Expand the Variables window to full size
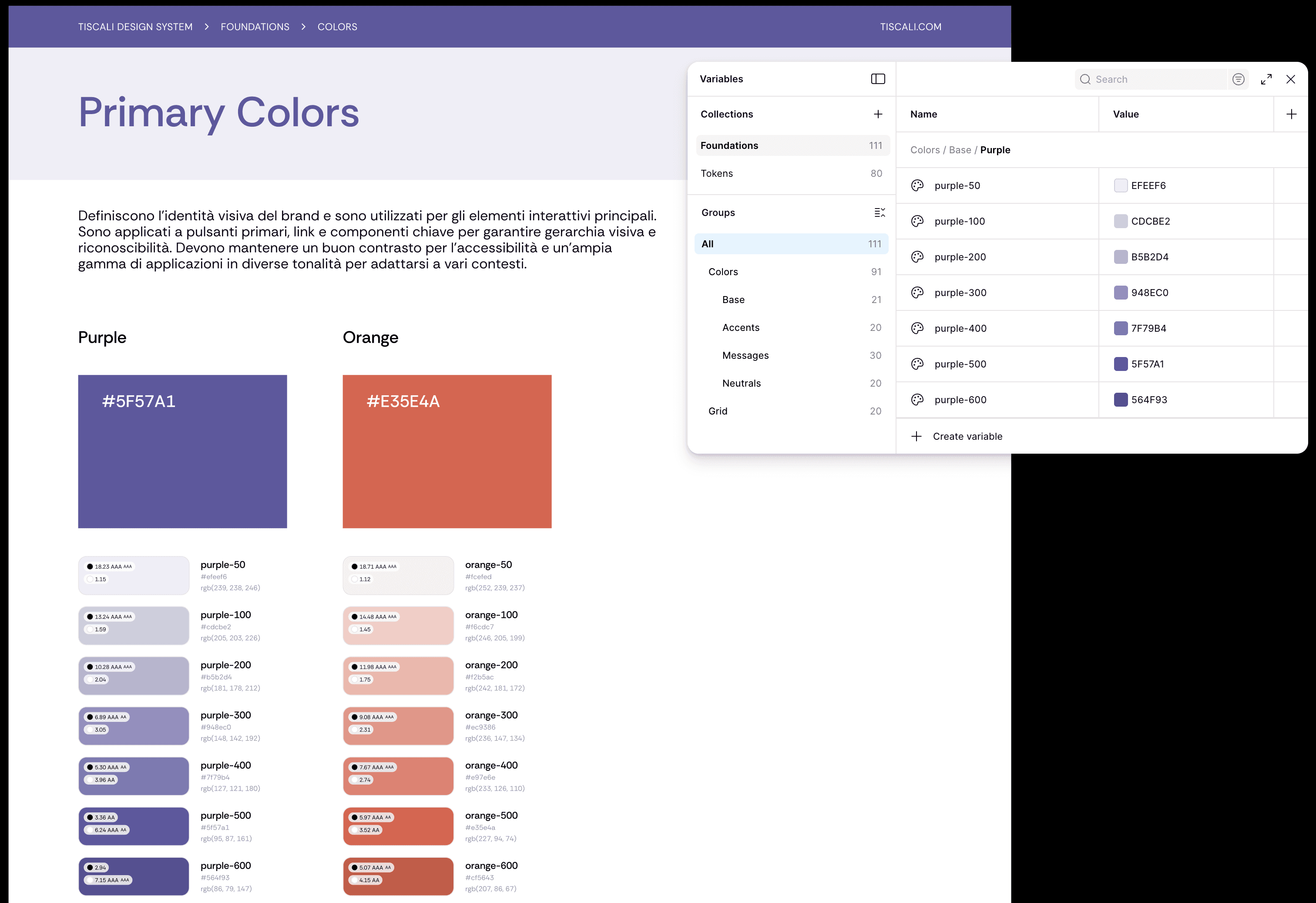 coord(1266,79)
